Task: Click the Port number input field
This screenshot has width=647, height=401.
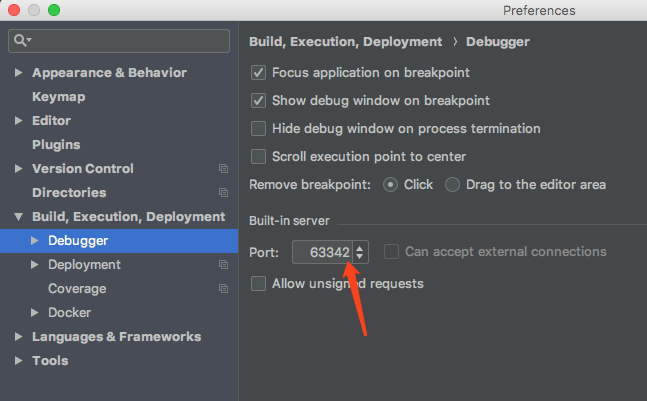Action: (x=322, y=252)
